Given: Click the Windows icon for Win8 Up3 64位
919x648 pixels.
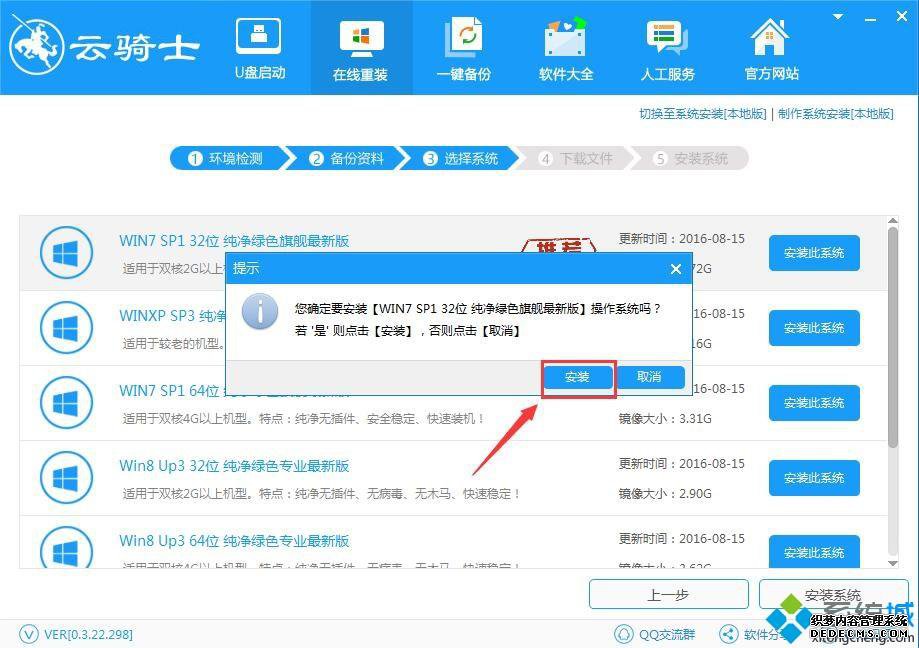Looking at the screenshot, I should (x=66, y=547).
